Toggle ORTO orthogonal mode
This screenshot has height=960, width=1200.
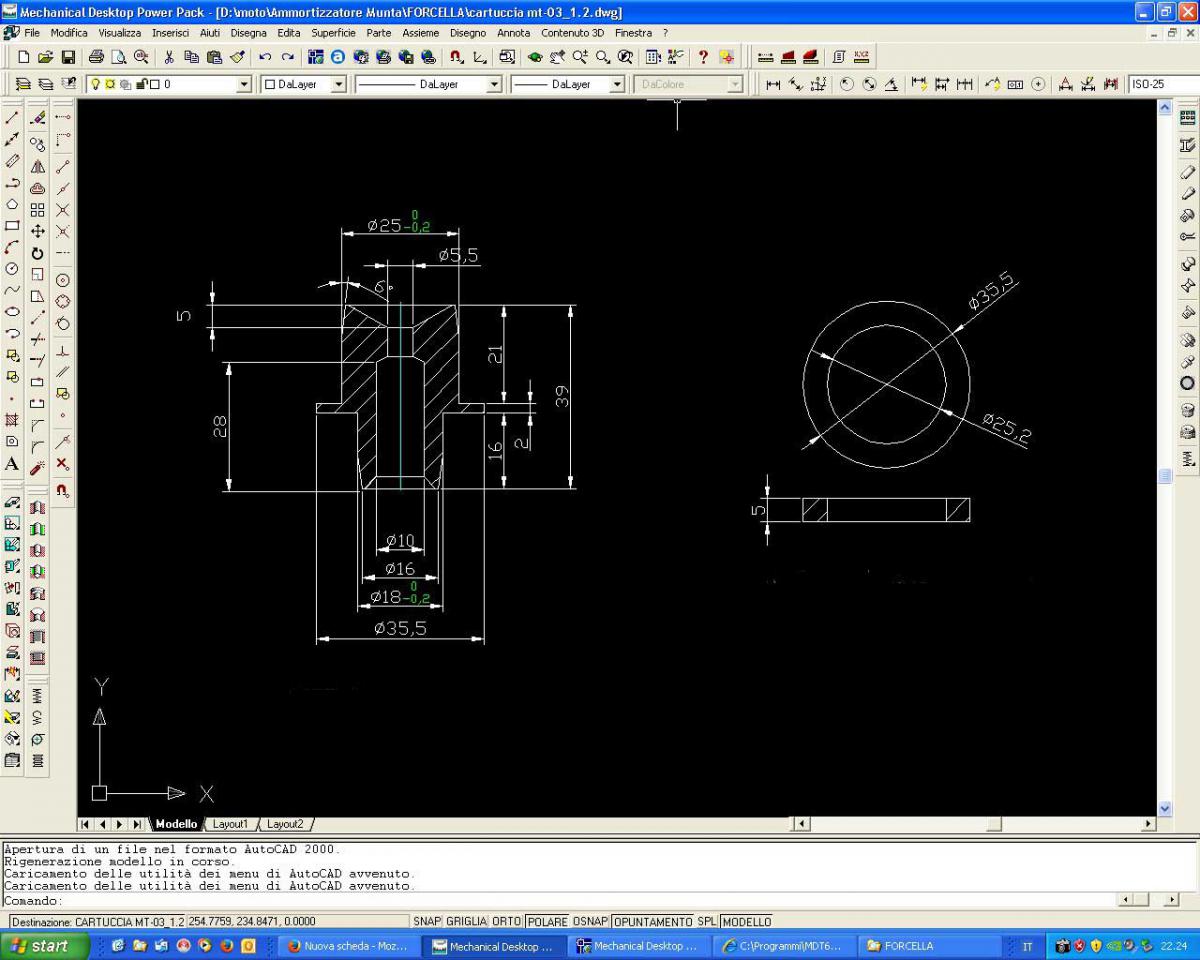[x=507, y=921]
